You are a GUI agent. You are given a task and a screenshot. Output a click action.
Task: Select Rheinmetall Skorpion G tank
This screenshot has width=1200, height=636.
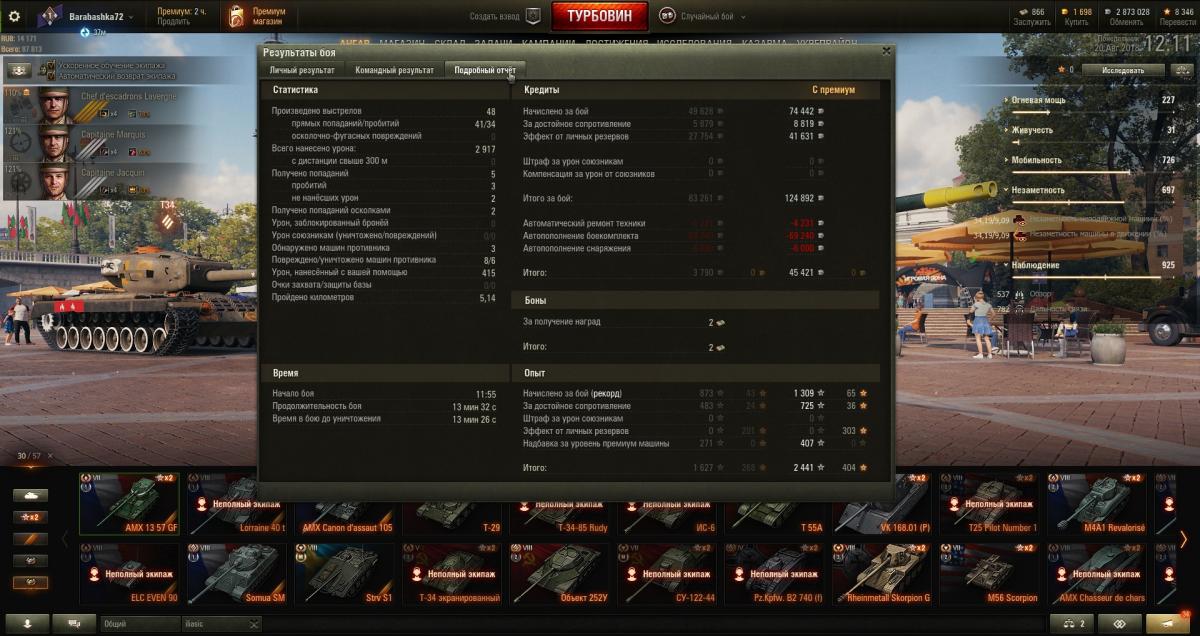(882, 574)
